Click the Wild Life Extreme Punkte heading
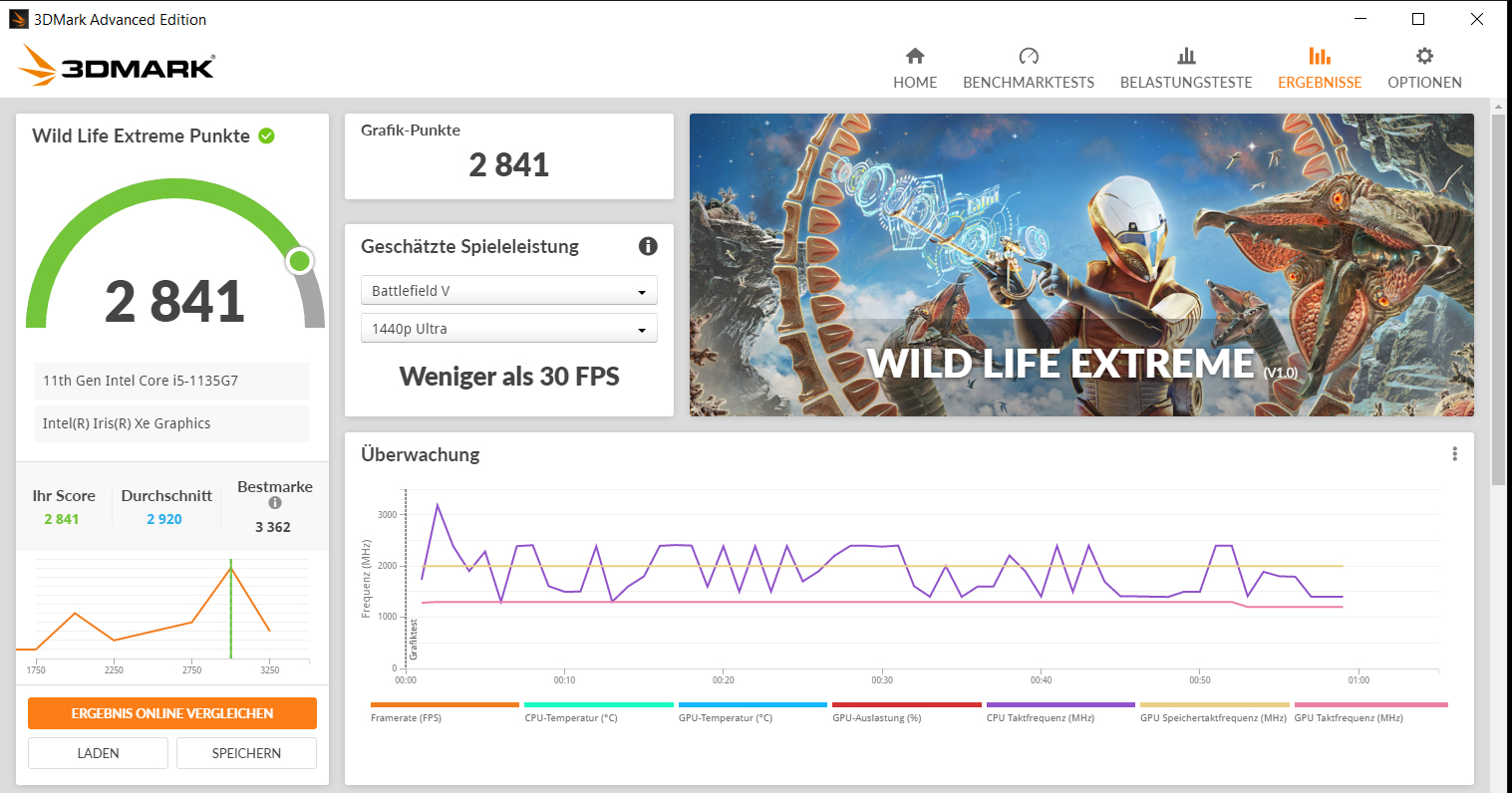1512x793 pixels. 141,135
